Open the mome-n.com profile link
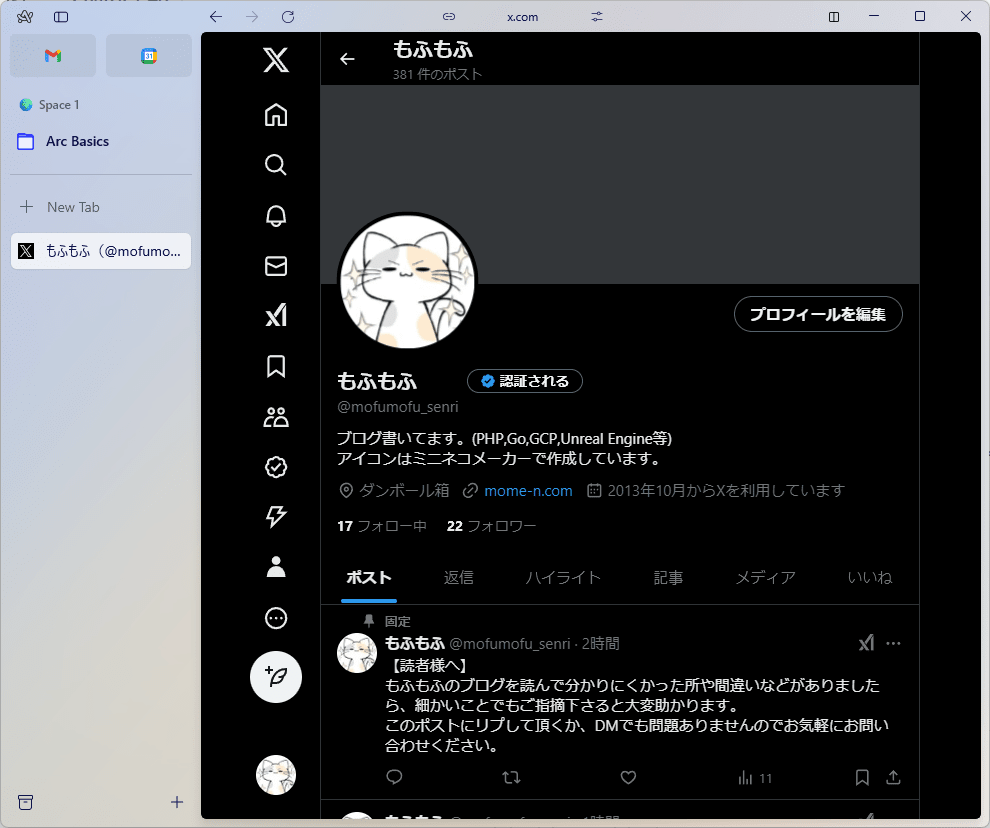 point(527,490)
